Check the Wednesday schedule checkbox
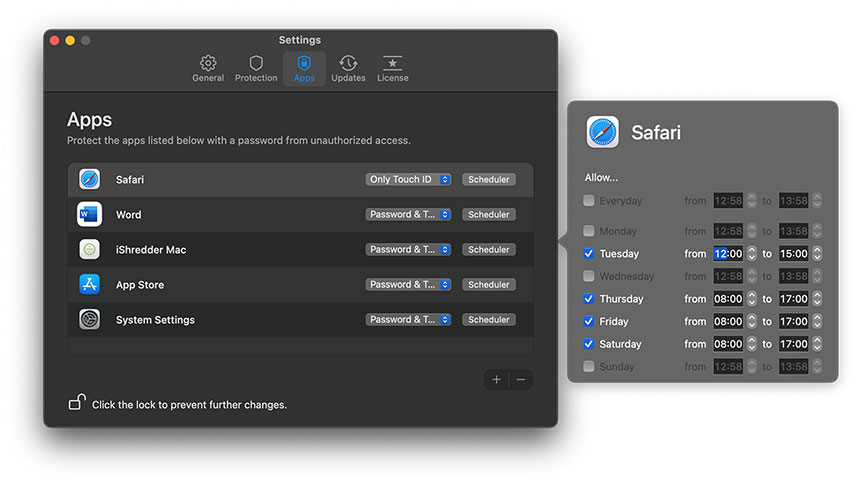The height and width of the screenshot is (485, 866). (589, 276)
